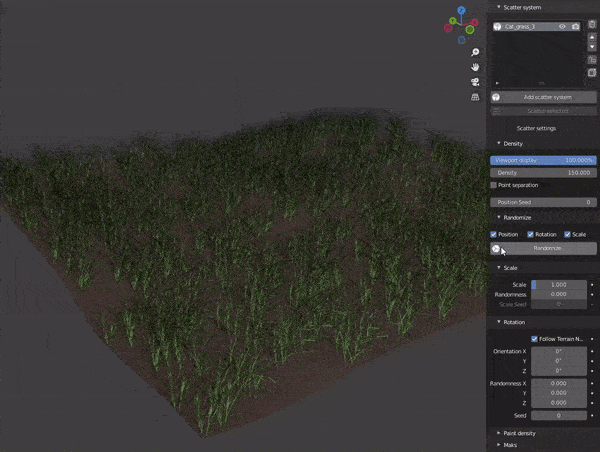The image size is (600, 452).
Task: Move scatter system down with down arrow
Action: [592, 47]
